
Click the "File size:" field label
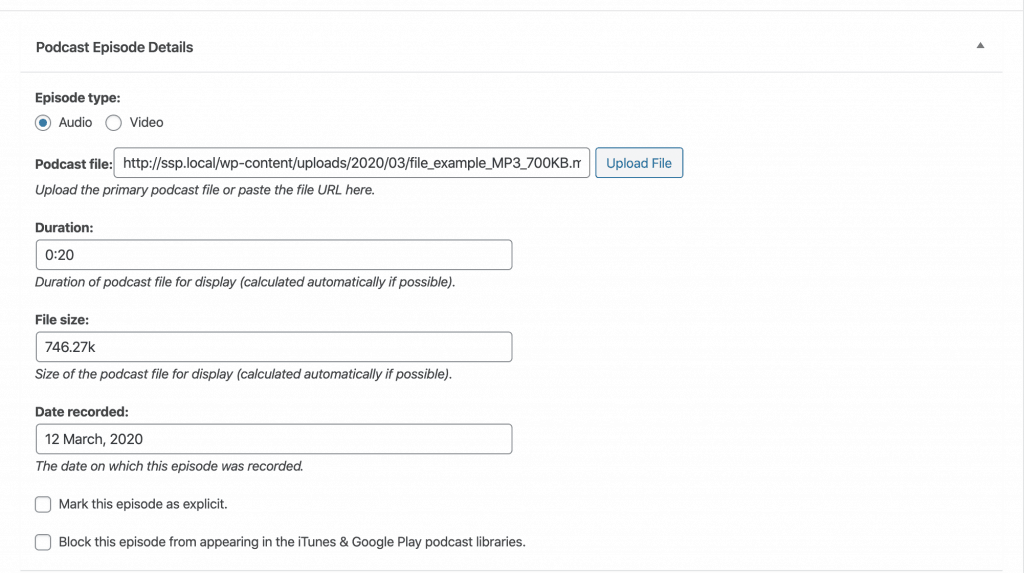point(62,319)
